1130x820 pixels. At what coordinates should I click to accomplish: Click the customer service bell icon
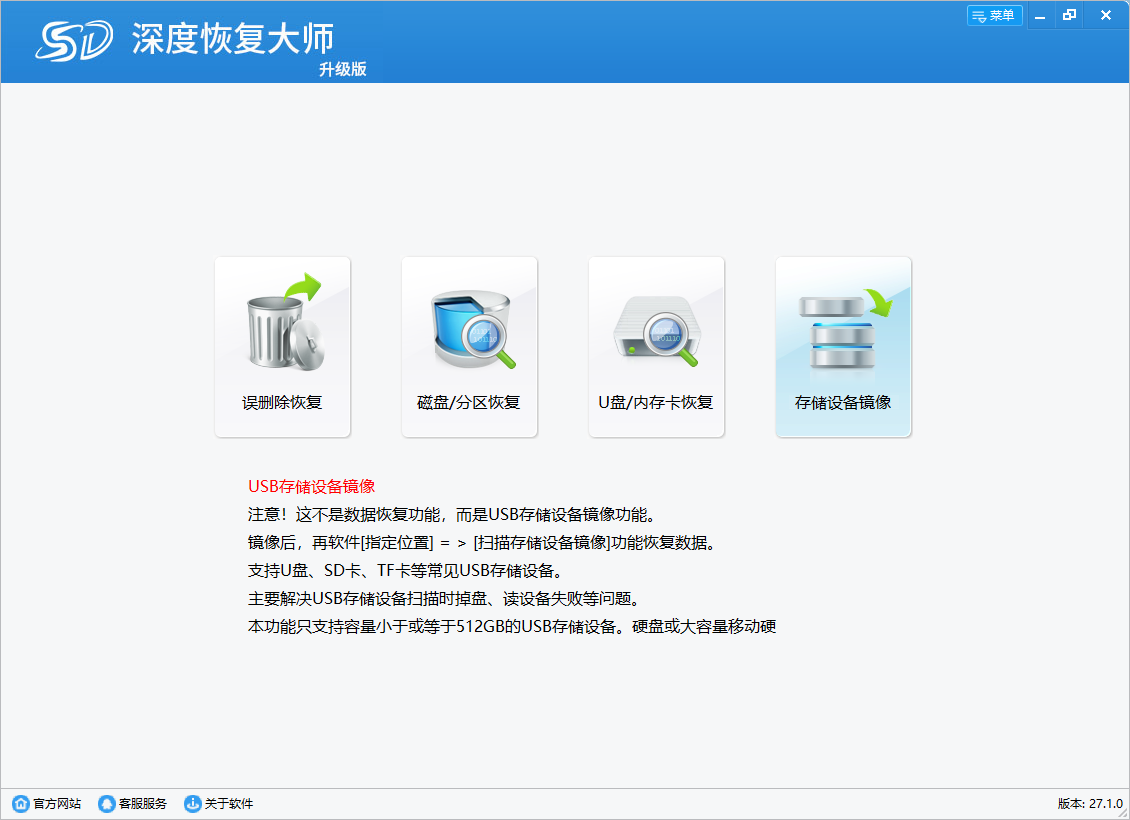tap(106, 804)
